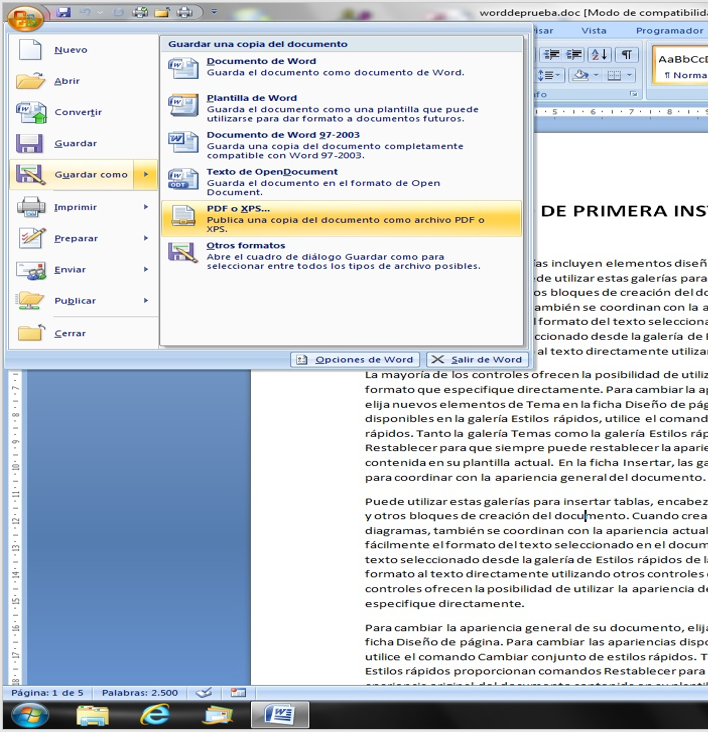Click the print preview icon with green check
Image resolution: width=708 pixels, height=732 pixels.
coord(140,12)
